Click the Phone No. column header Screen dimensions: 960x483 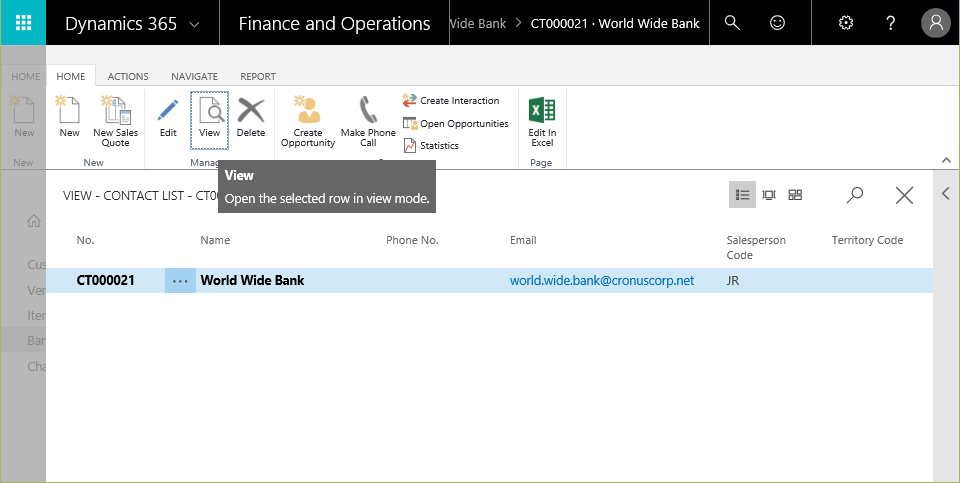click(412, 241)
